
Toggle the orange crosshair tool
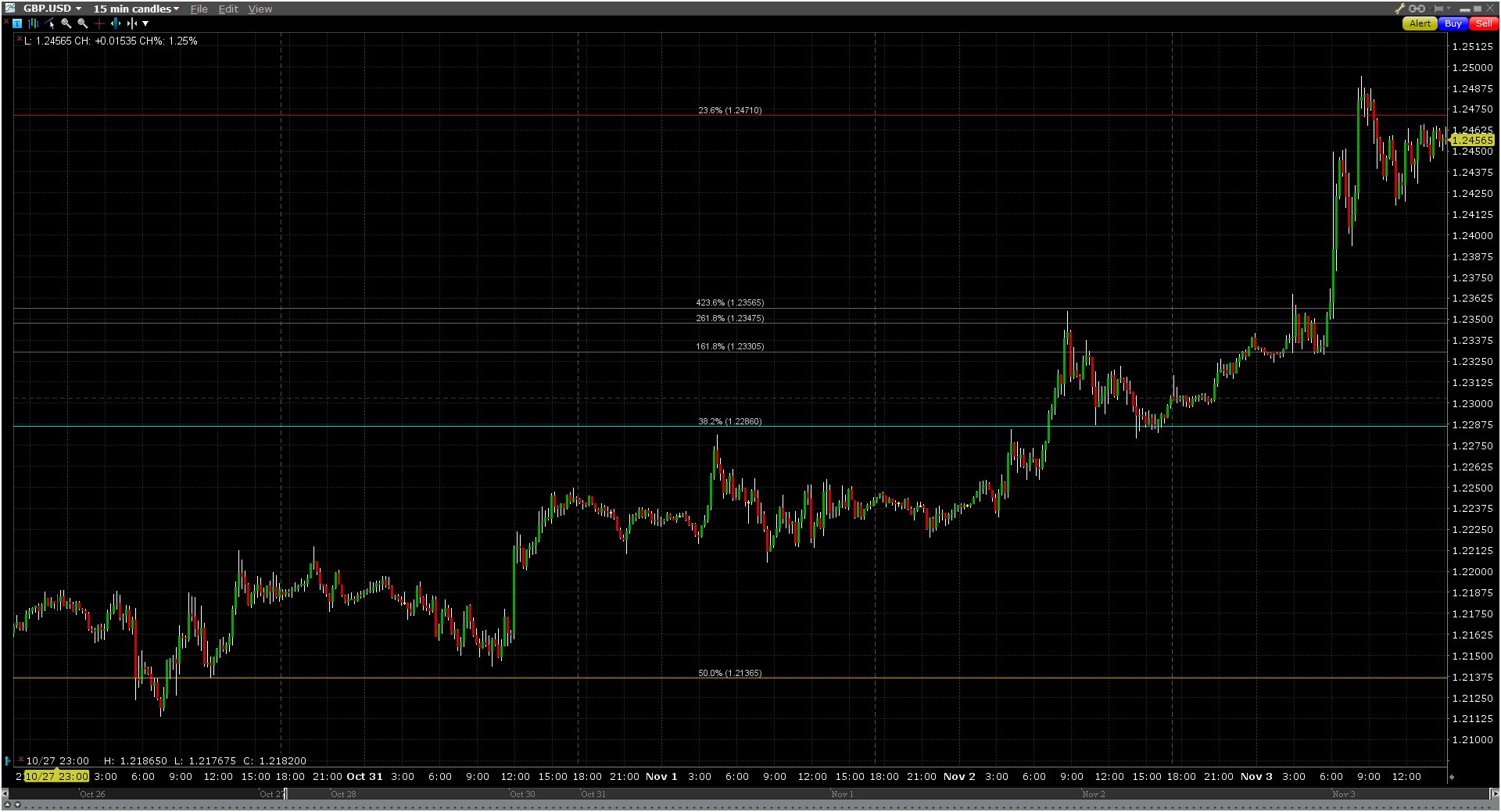click(99, 23)
